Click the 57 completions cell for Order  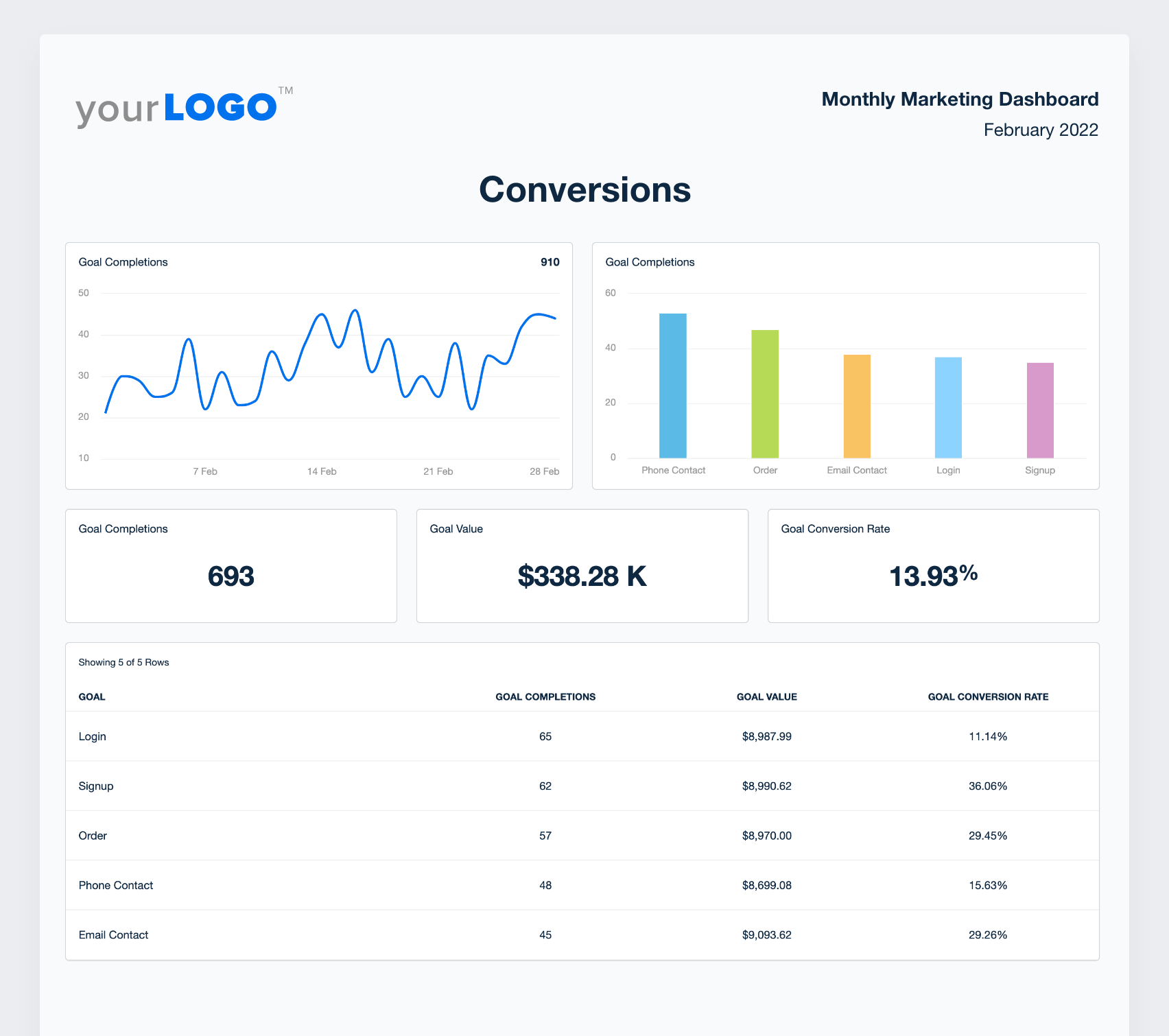click(x=545, y=836)
